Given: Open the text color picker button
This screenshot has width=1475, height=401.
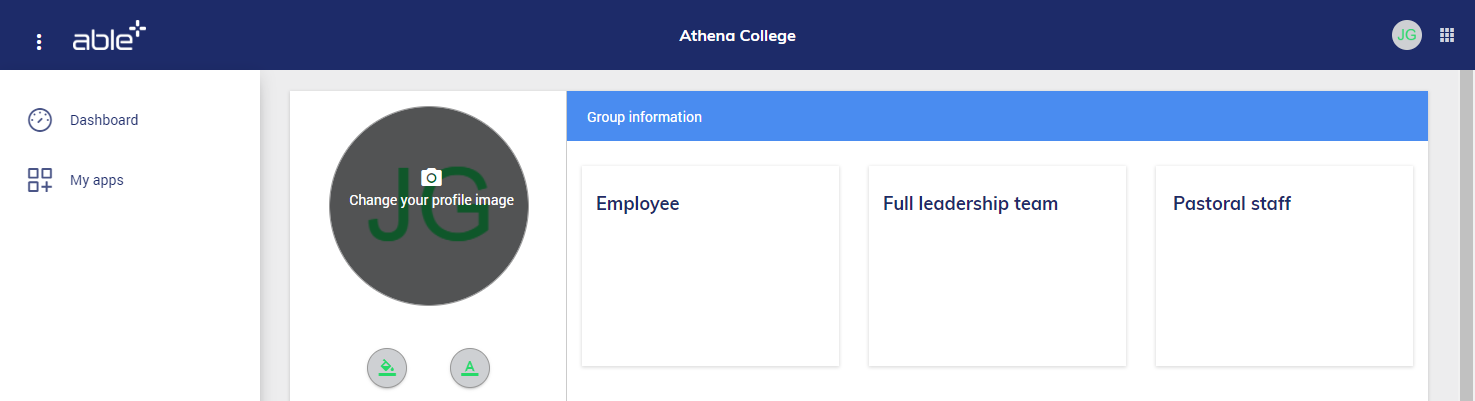Looking at the screenshot, I should point(470,368).
